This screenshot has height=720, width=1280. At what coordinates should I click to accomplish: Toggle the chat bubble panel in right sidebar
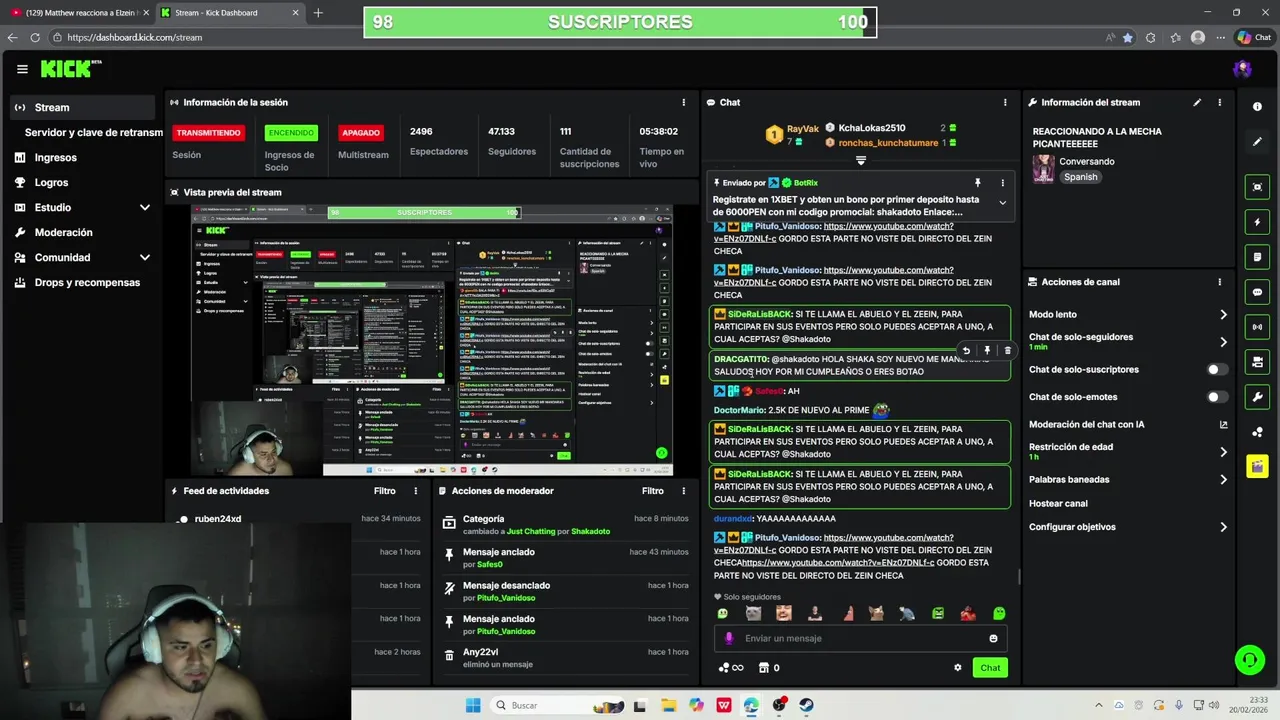point(1257,292)
